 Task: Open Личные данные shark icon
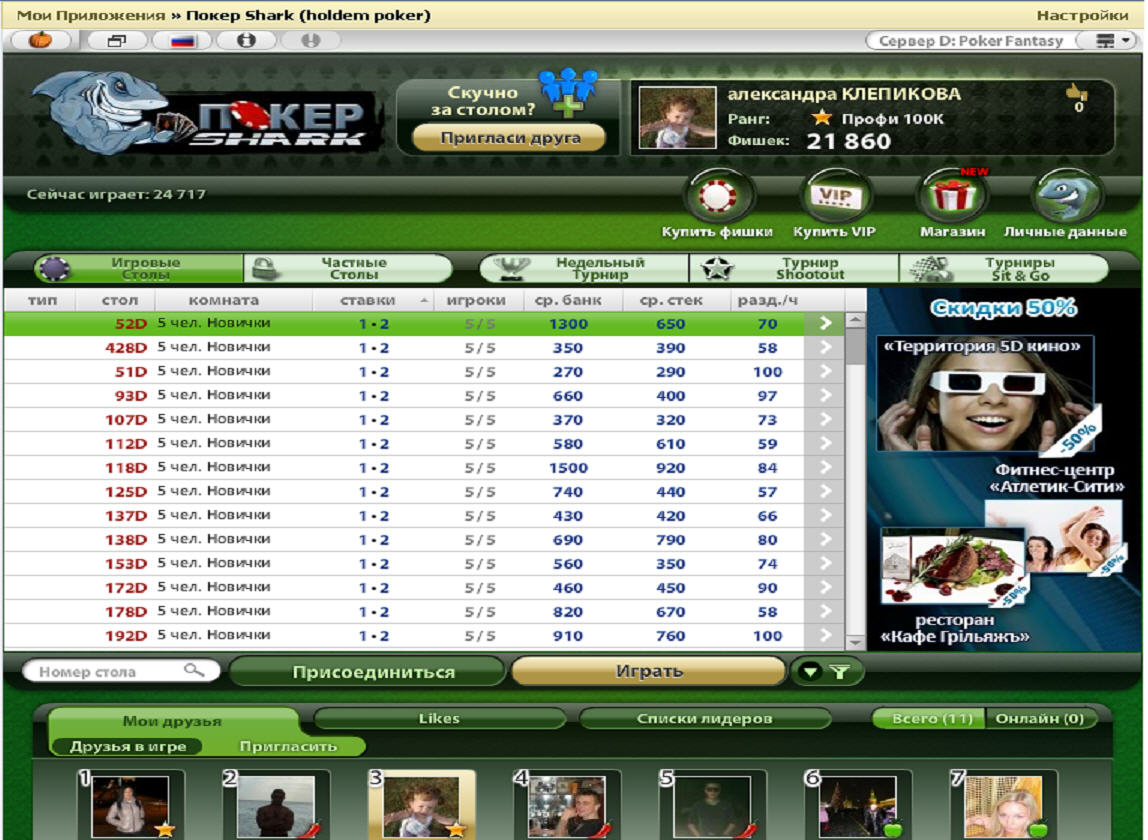[1067, 197]
